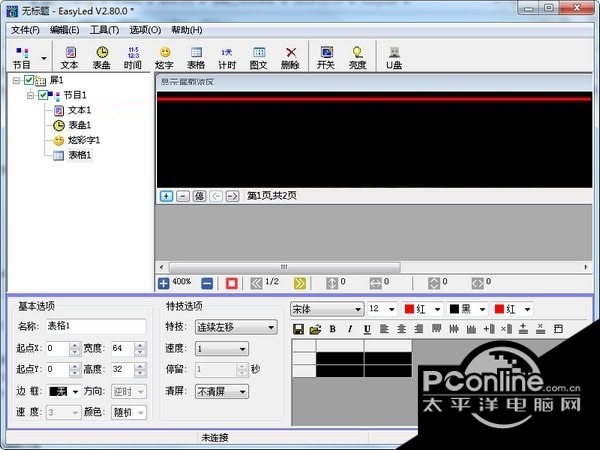This screenshot has width=600, height=450.
Task: Open the first 红 color dropdown
Action: 437,309
